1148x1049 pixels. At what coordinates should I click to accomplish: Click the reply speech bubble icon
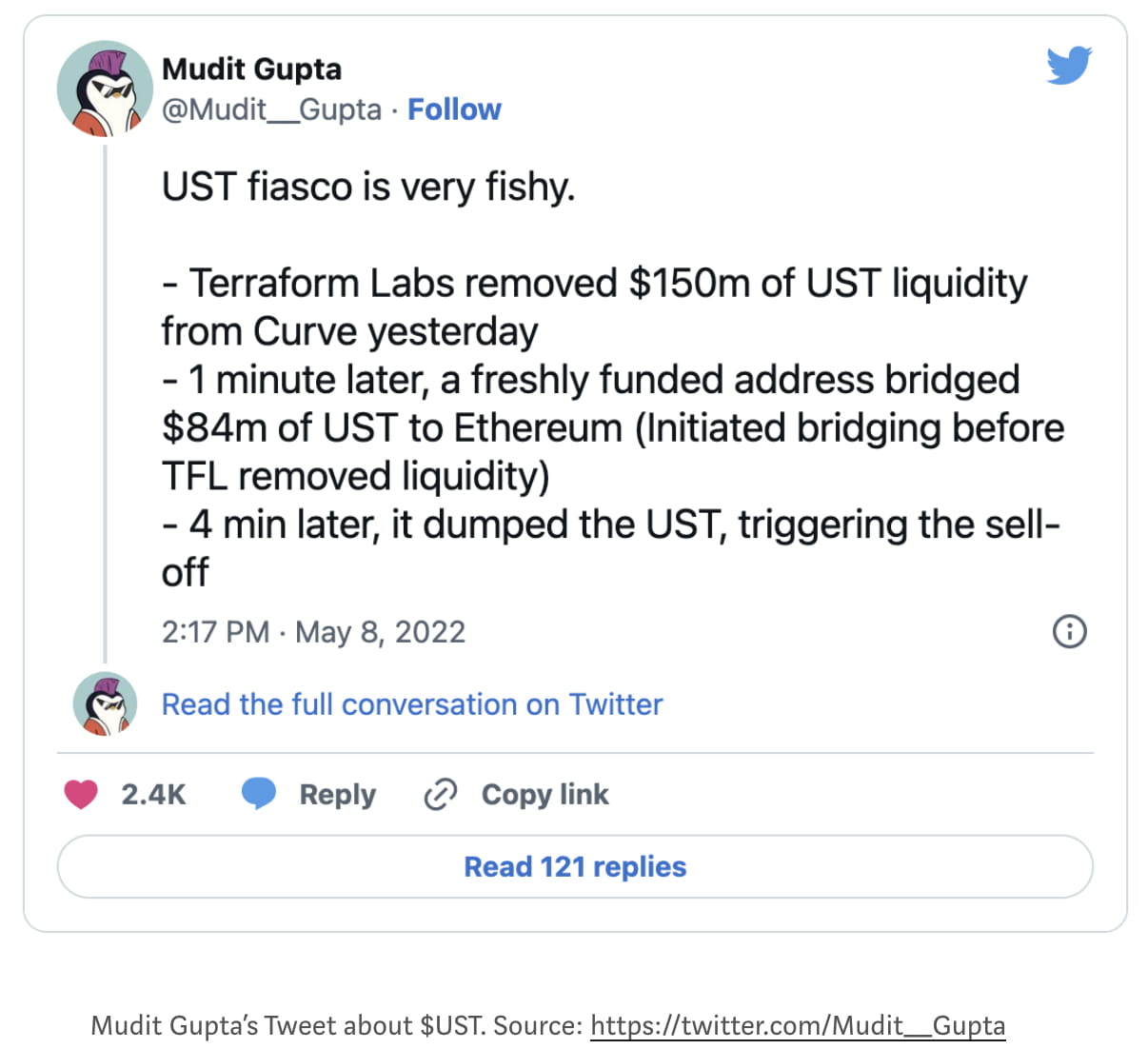(258, 794)
